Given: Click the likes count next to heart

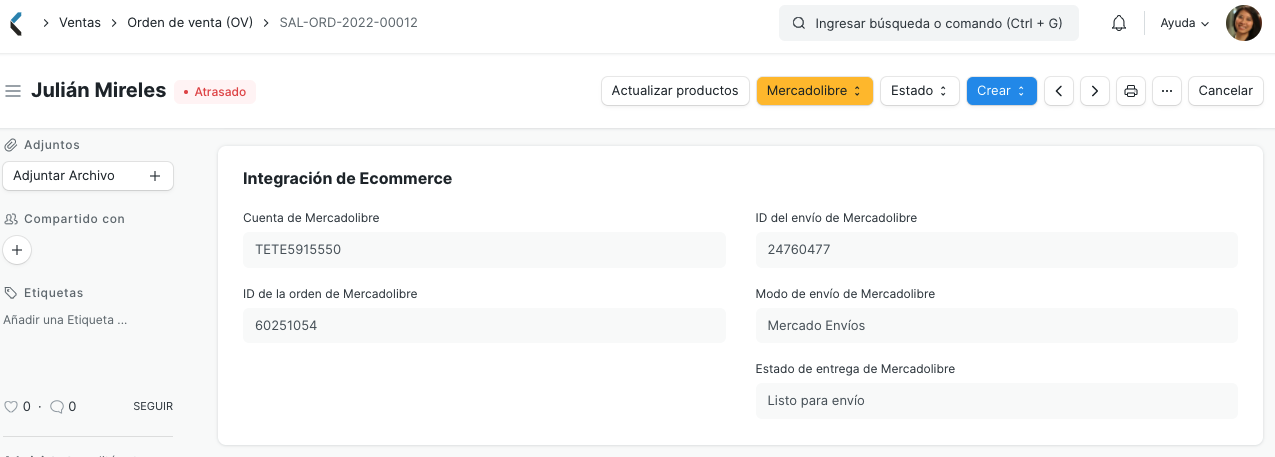Looking at the screenshot, I should pos(27,407).
